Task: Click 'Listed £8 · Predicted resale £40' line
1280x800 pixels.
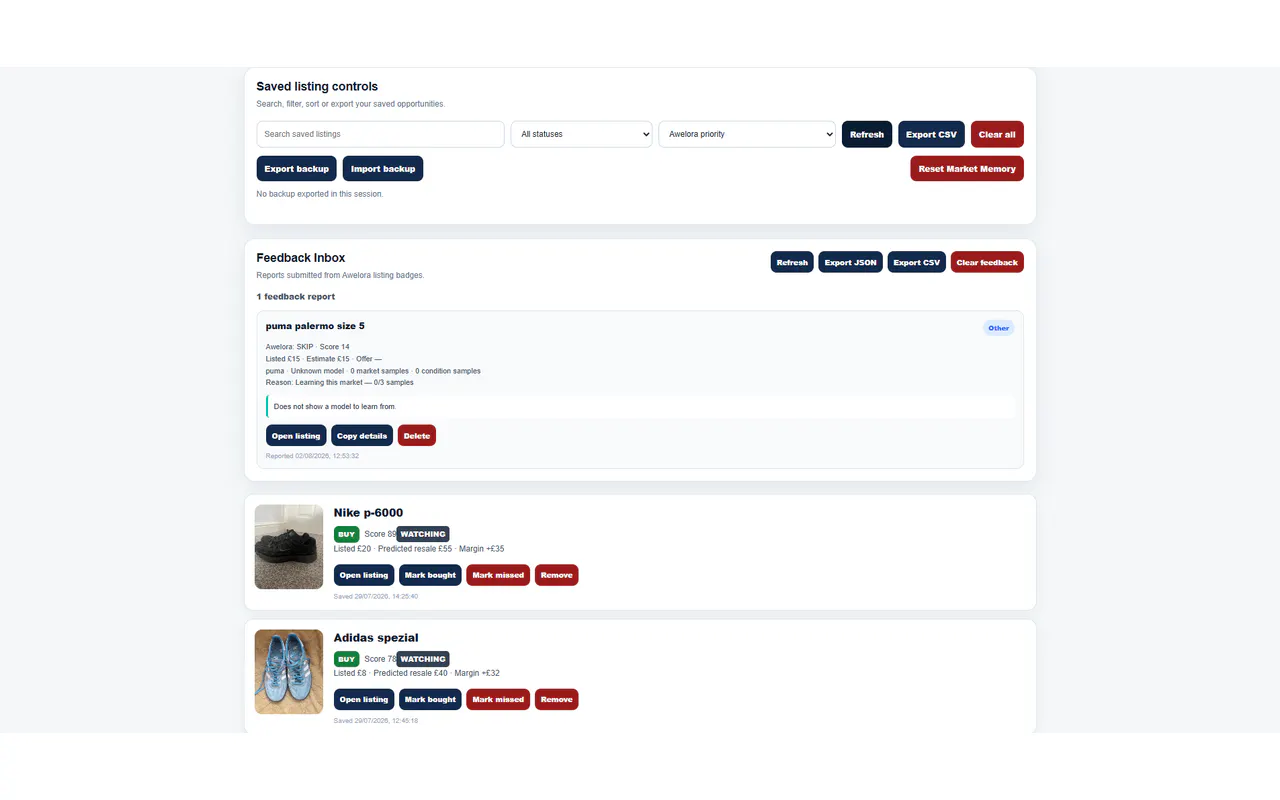Action: [x=417, y=673]
